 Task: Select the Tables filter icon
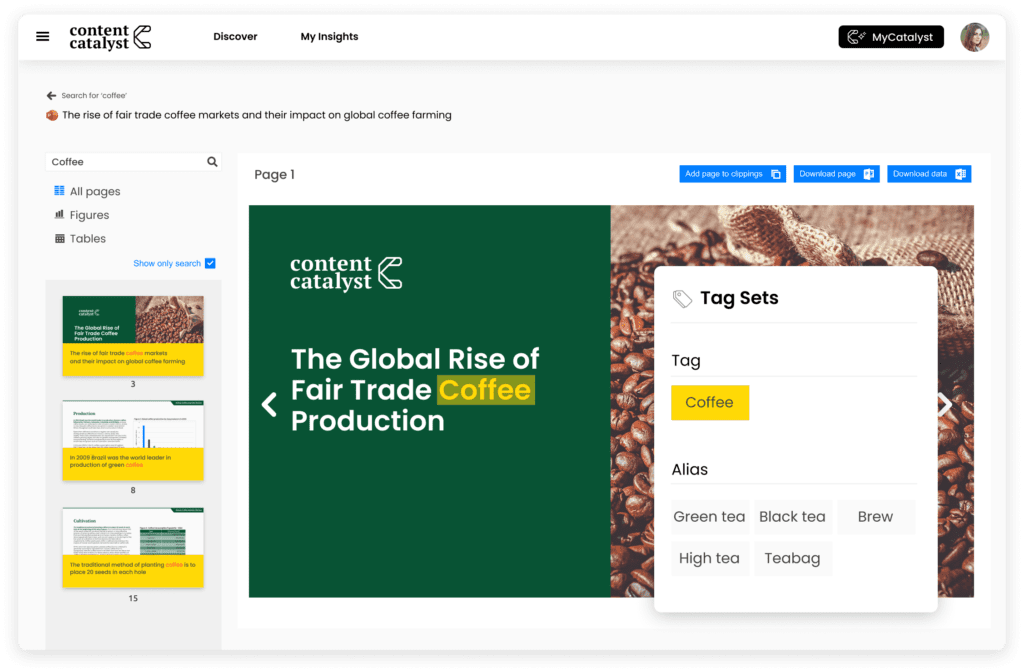(62, 239)
